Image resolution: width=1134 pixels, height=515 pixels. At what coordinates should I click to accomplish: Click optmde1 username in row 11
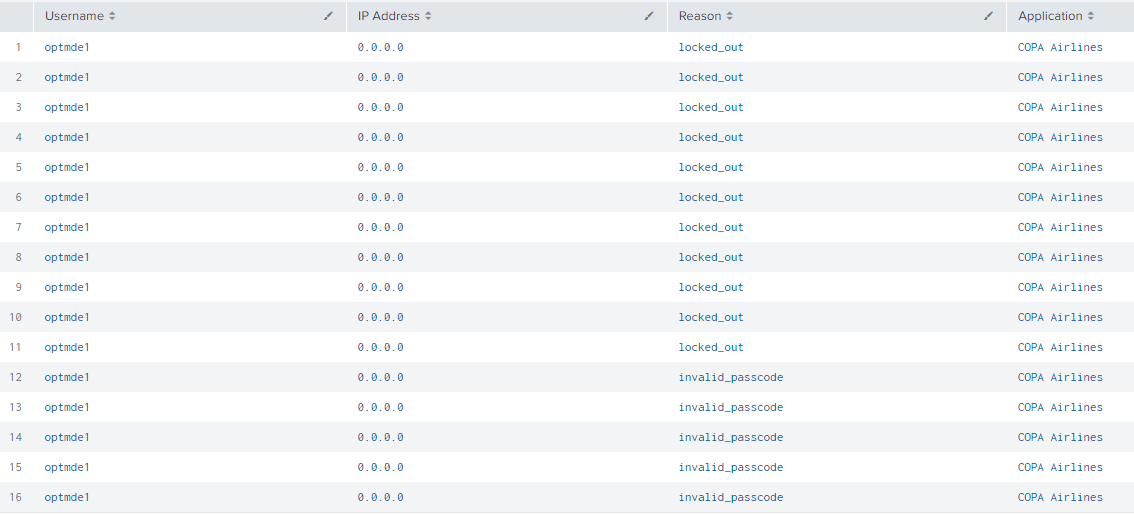67,347
